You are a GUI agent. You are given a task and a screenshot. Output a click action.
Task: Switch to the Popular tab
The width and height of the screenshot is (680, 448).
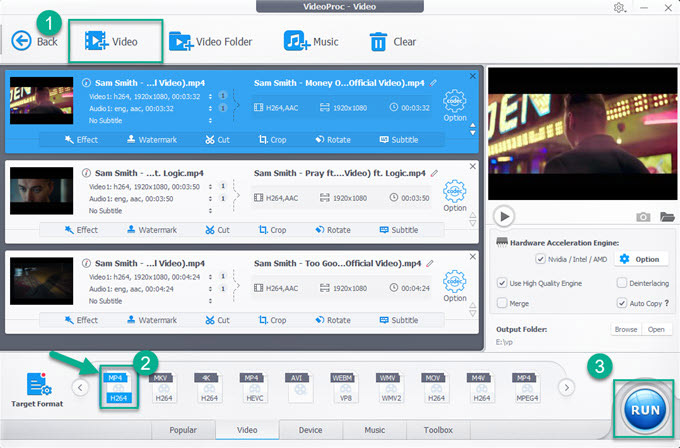tap(183, 430)
